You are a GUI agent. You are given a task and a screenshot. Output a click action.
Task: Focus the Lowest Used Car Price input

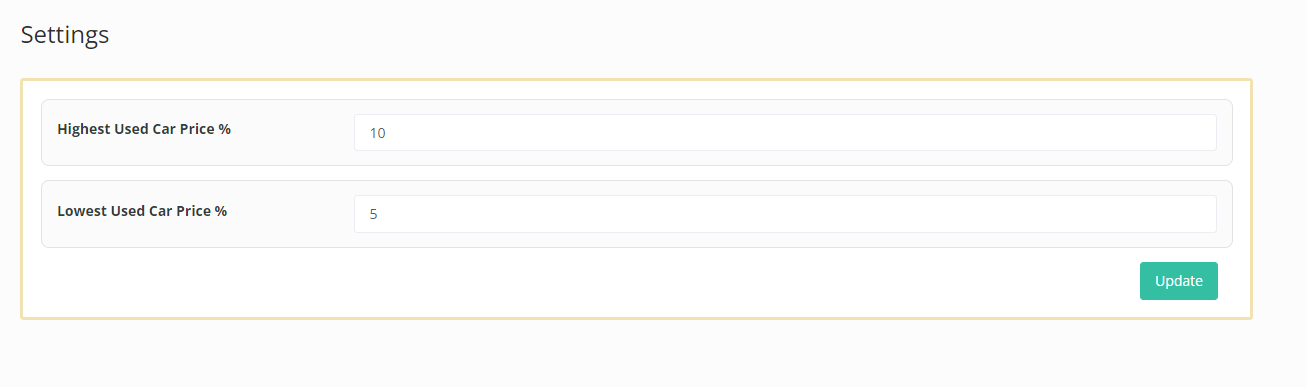(785, 213)
